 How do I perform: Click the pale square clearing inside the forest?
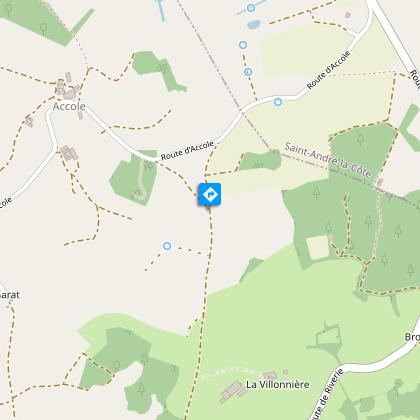pos(318,247)
